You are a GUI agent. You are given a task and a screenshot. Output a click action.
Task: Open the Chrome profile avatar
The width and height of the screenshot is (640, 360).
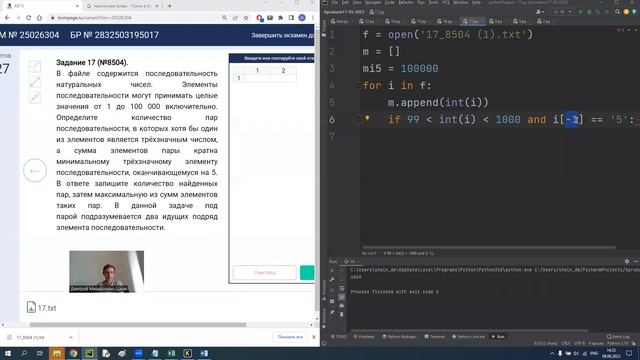coord(302,18)
